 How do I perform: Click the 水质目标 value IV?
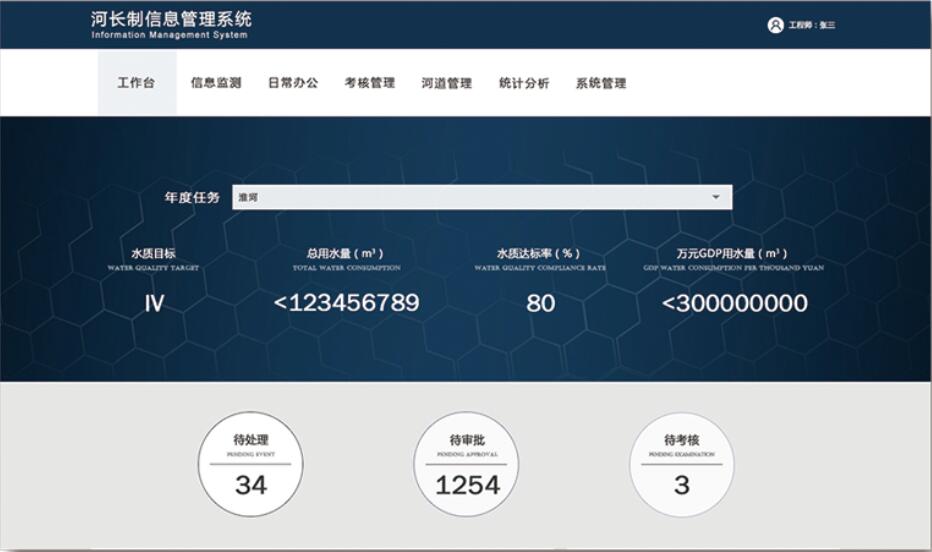tap(153, 303)
